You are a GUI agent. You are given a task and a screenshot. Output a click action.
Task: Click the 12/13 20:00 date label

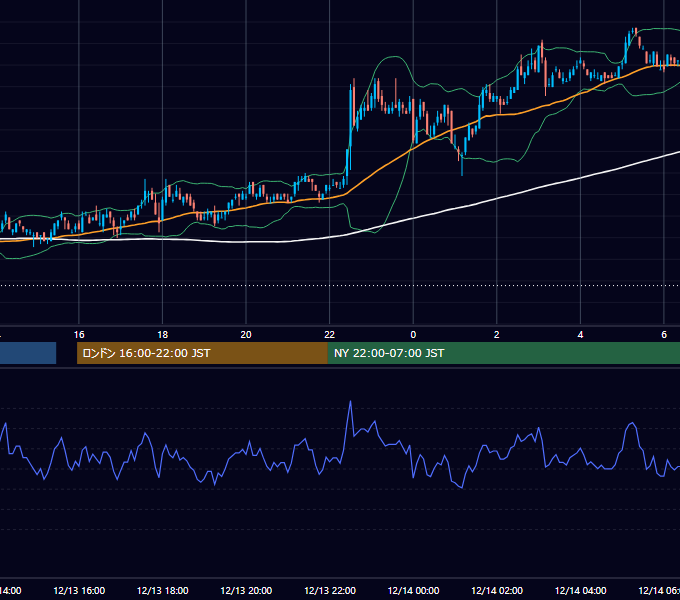246,590
